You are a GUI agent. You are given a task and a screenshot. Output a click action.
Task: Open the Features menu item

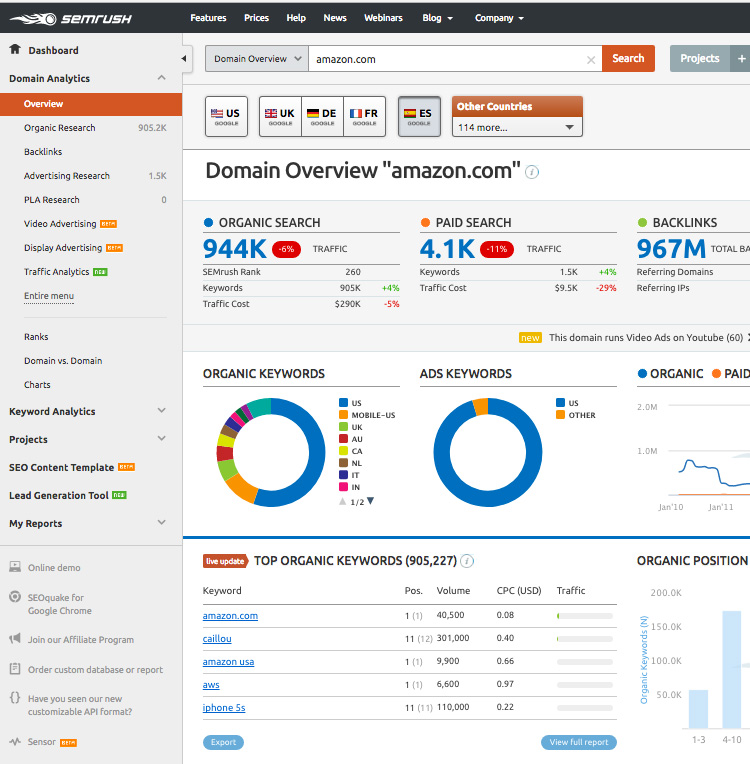coord(208,18)
